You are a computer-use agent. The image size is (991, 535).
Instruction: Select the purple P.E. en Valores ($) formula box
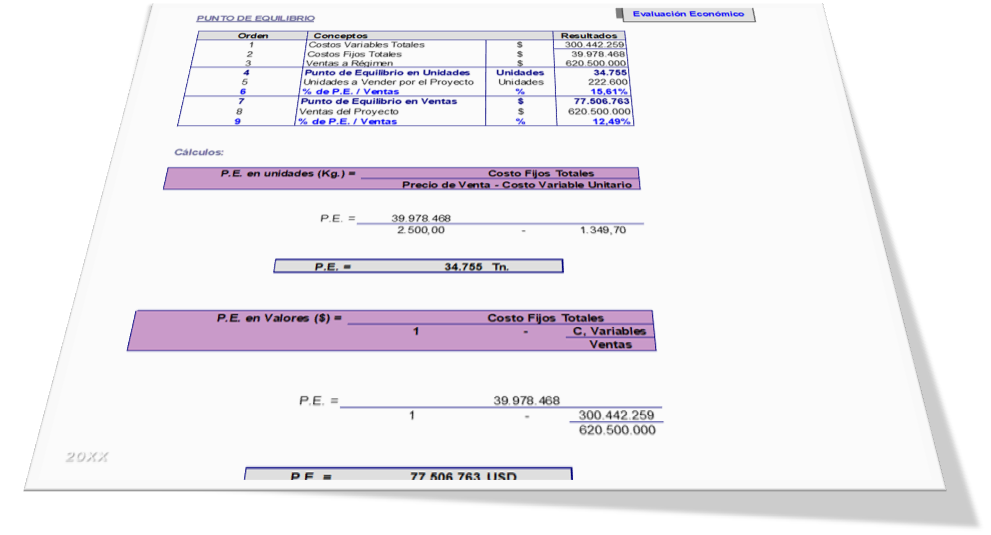click(x=392, y=331)
